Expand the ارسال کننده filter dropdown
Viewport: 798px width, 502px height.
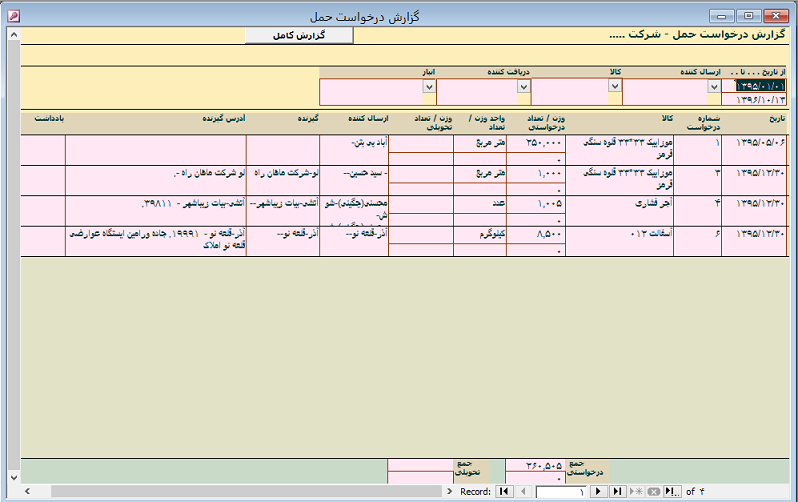click(714, 87)
